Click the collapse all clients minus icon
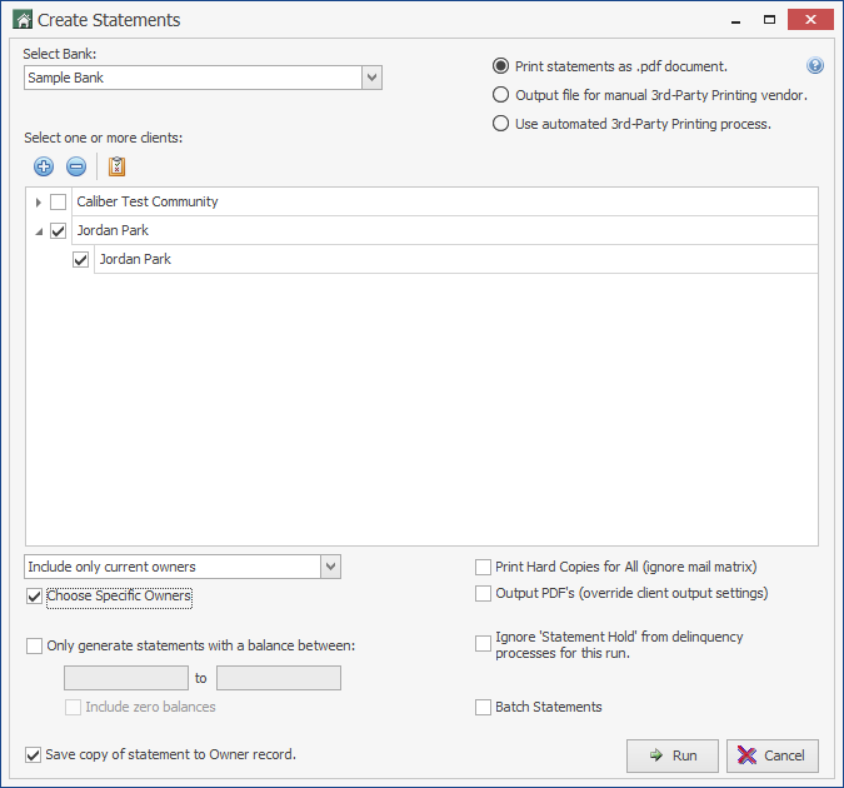The height and width of the screenshot is (788, 844). tap(76, 167)
